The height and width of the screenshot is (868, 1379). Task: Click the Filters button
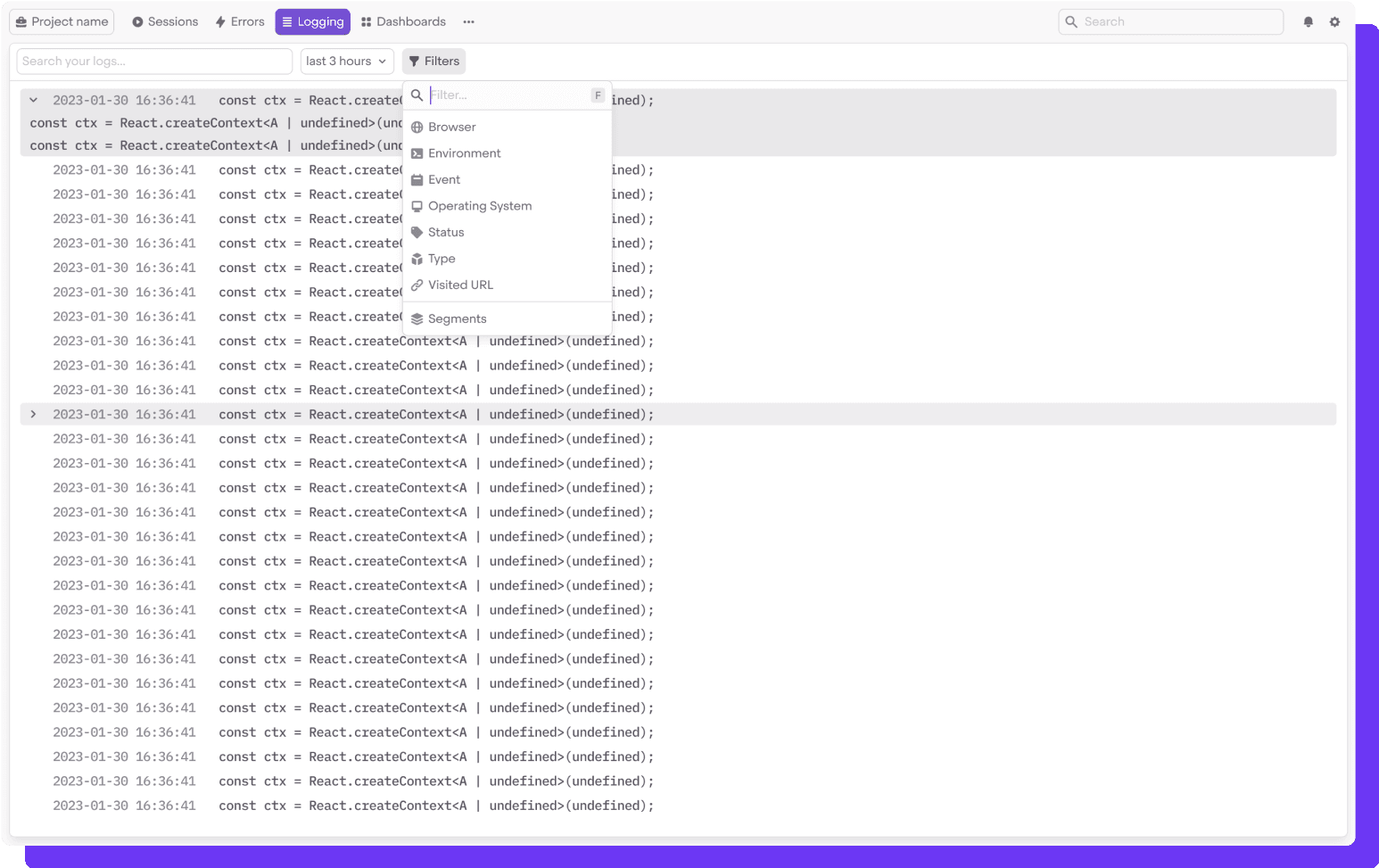tap(434, 62)
